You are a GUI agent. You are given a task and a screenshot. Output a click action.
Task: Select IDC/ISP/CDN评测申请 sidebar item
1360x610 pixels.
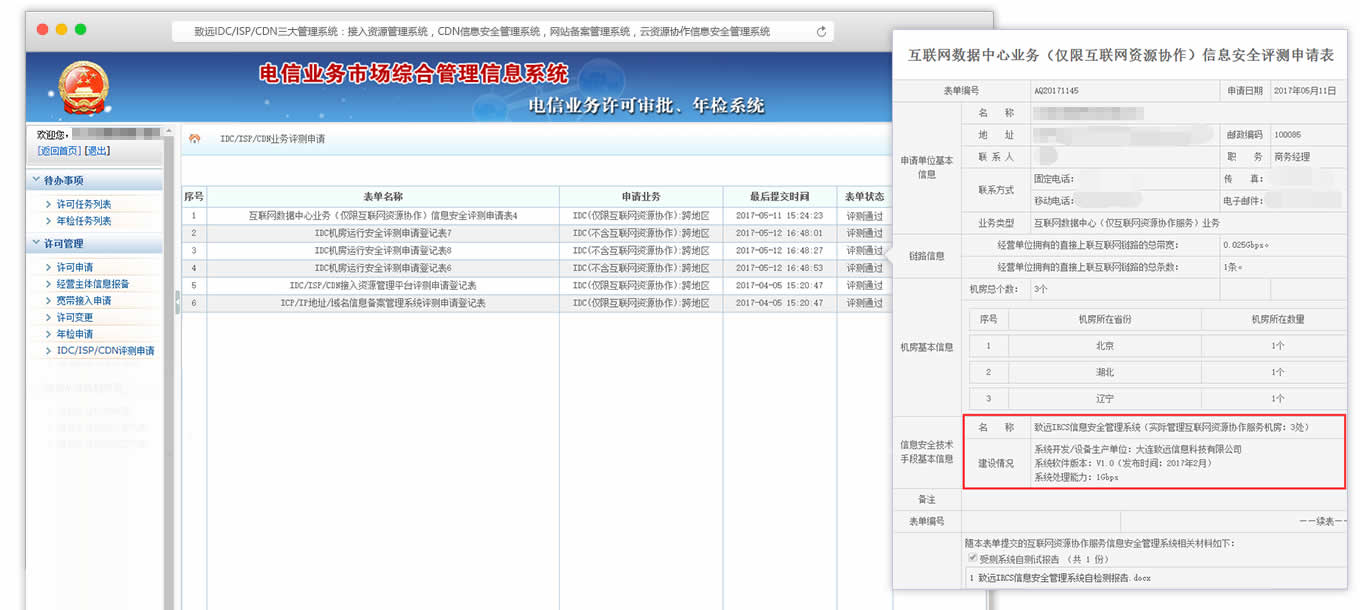click(105, 351)
